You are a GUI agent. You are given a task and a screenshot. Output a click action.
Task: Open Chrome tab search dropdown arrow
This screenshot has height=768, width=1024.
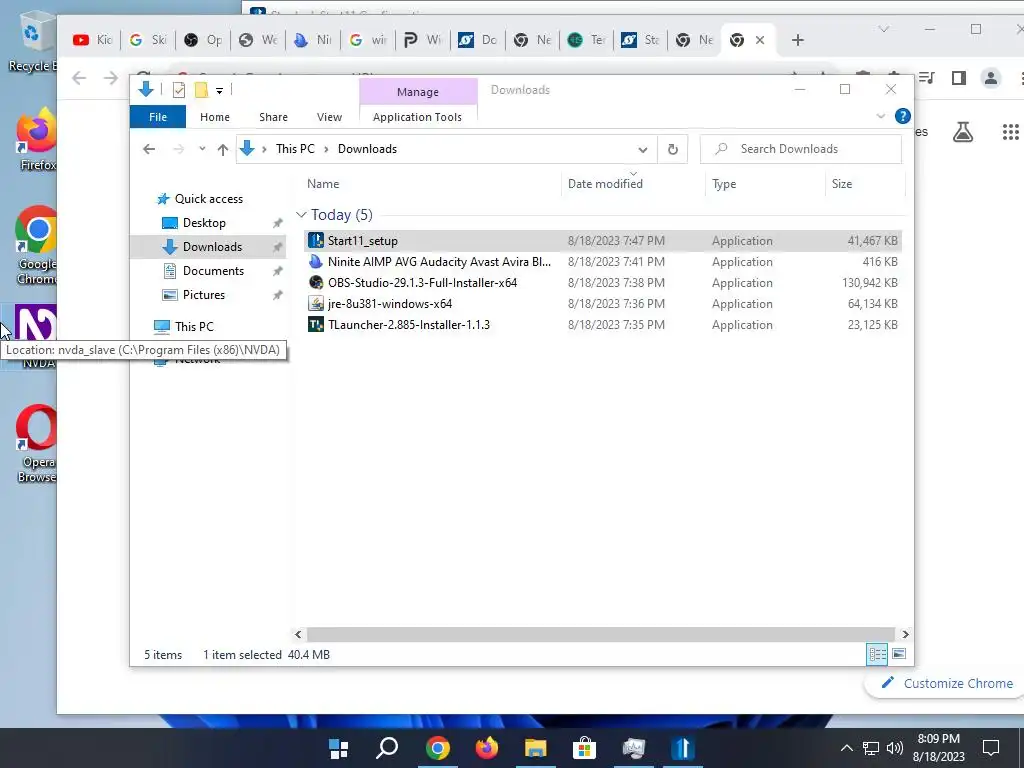(x=884, y=29)
